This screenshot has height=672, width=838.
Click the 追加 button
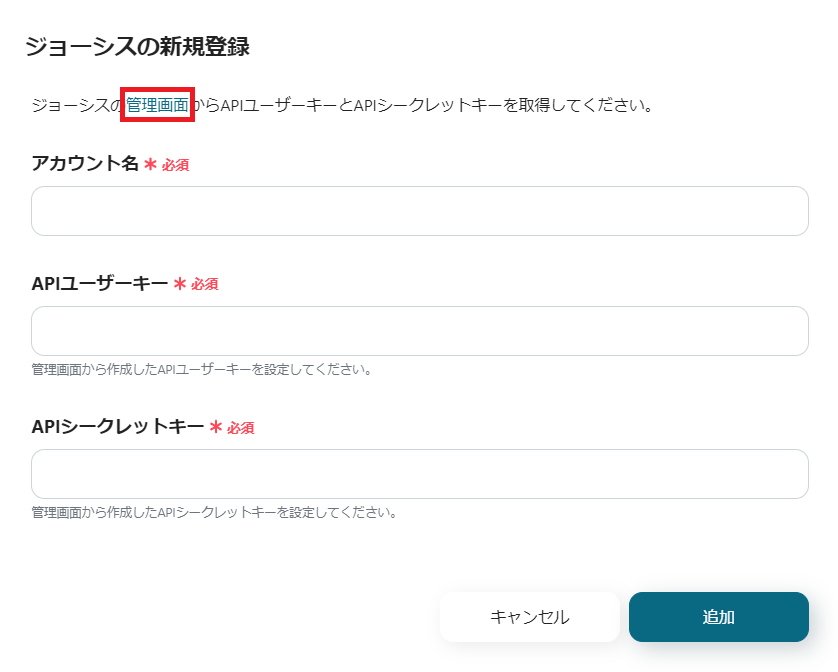coord(718,617)
